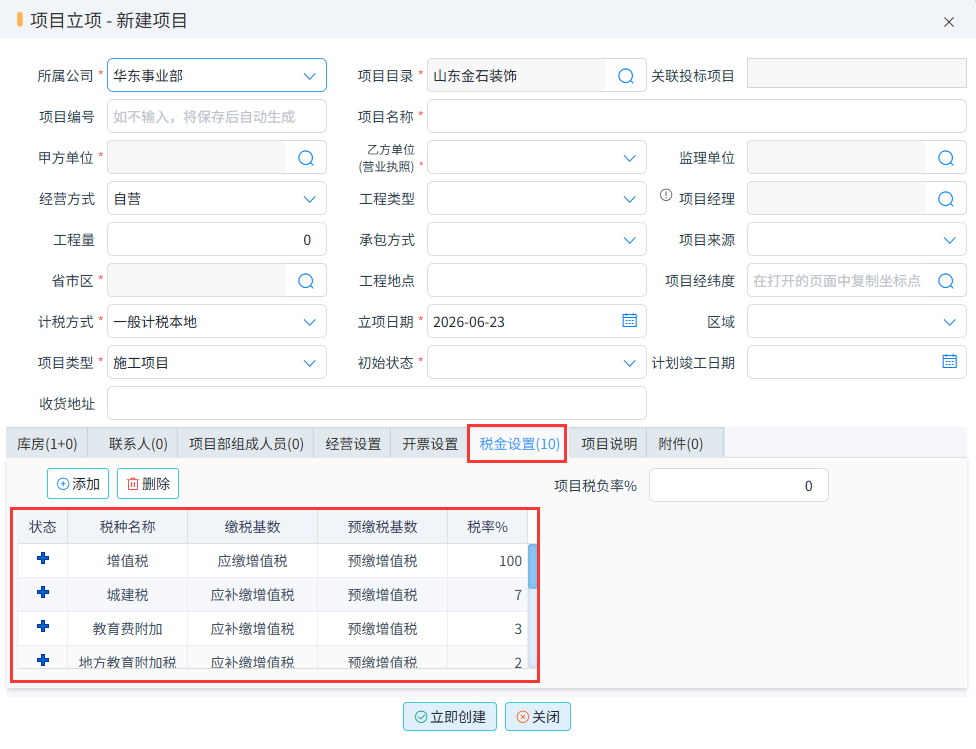This screenshot has width=976, height=749.
Task: Open the 计划竣工日期 calendar picker
Action: click(x=949, y=362)
